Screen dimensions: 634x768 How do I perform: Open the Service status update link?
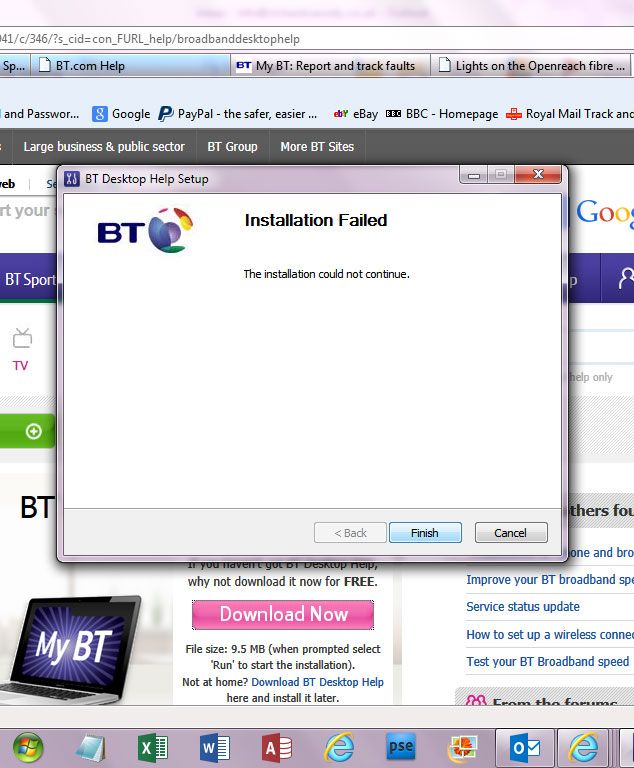point(523,606)
